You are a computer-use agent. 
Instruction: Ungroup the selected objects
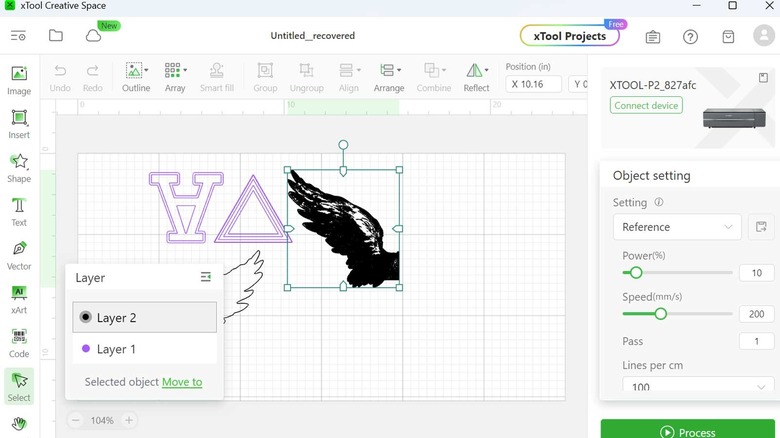306,78
